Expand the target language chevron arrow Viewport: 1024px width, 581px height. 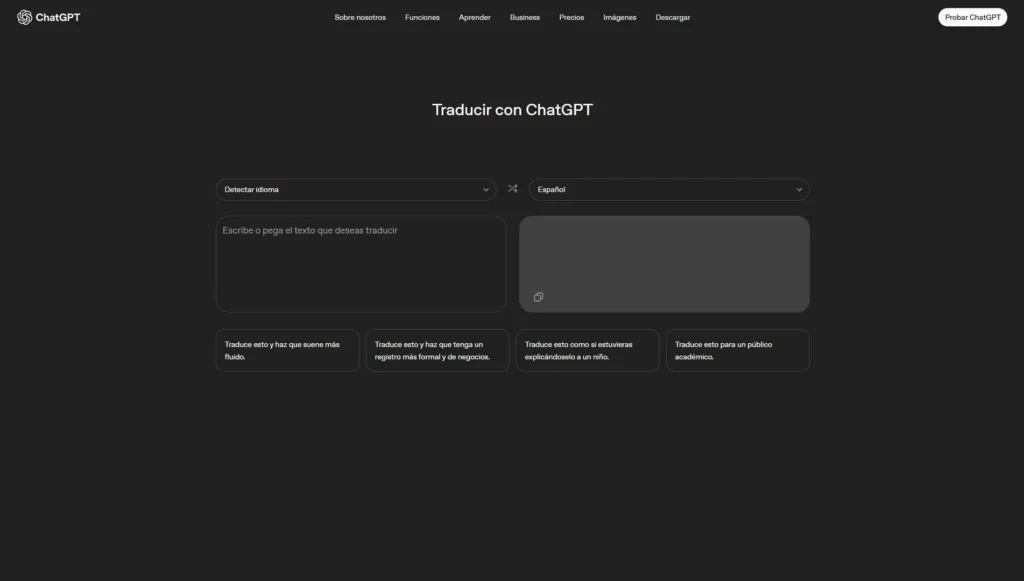pyautogui.click(x=798, y=189)
